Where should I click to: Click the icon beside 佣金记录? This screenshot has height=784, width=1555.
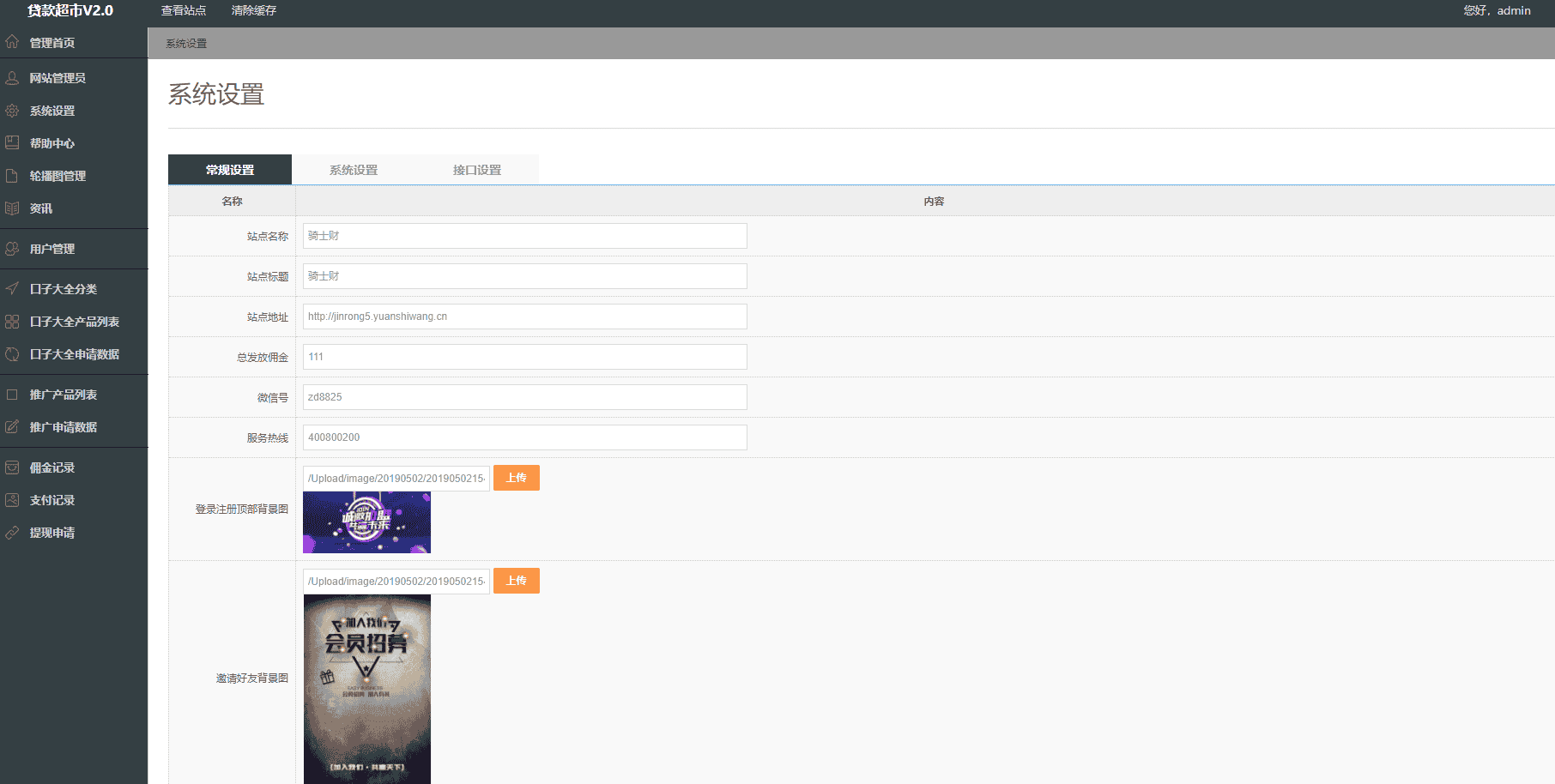(12, 467)
